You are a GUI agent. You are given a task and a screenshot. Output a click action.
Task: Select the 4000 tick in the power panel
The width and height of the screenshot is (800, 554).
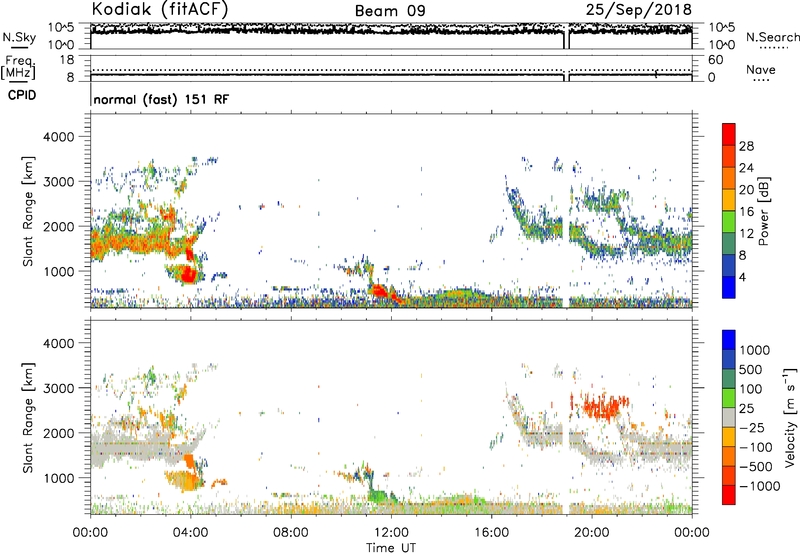click(x=59, y=137)
